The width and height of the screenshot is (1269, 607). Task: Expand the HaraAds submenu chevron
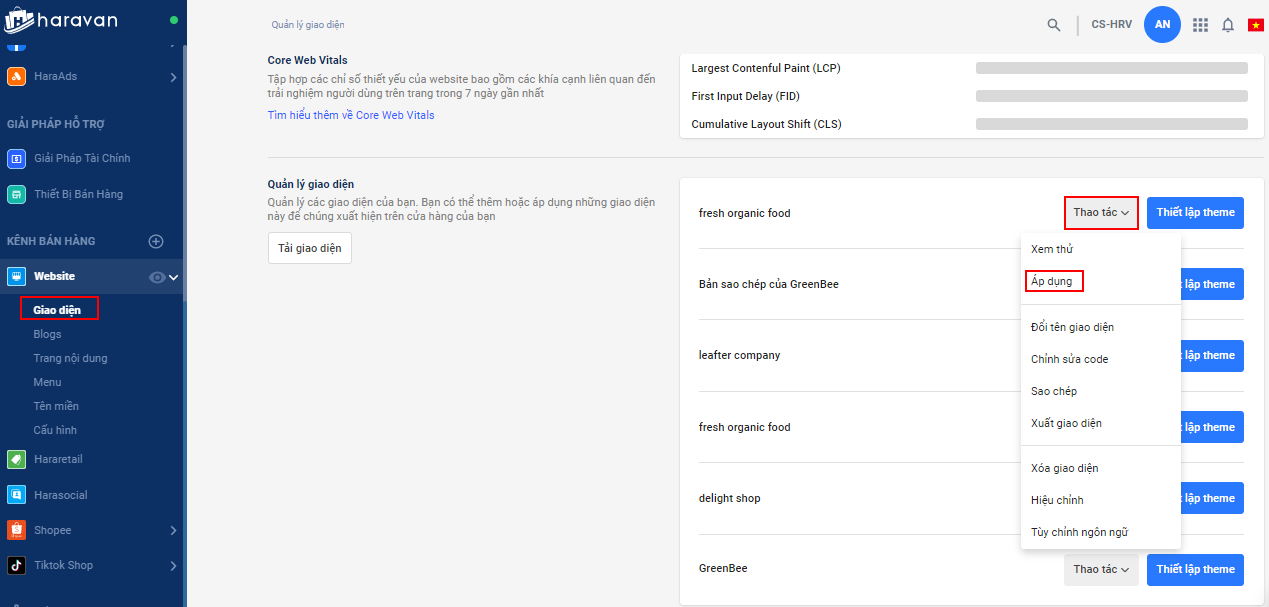click(x=173, y=77)
